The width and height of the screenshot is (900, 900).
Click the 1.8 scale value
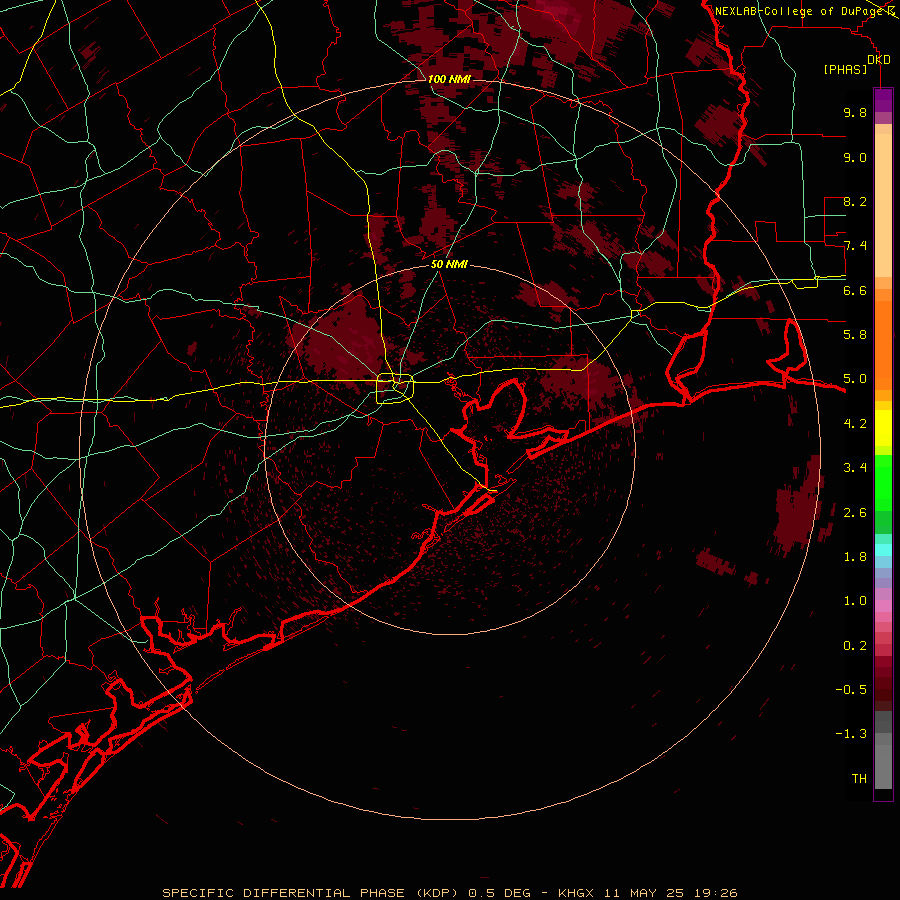click(855, 557)
